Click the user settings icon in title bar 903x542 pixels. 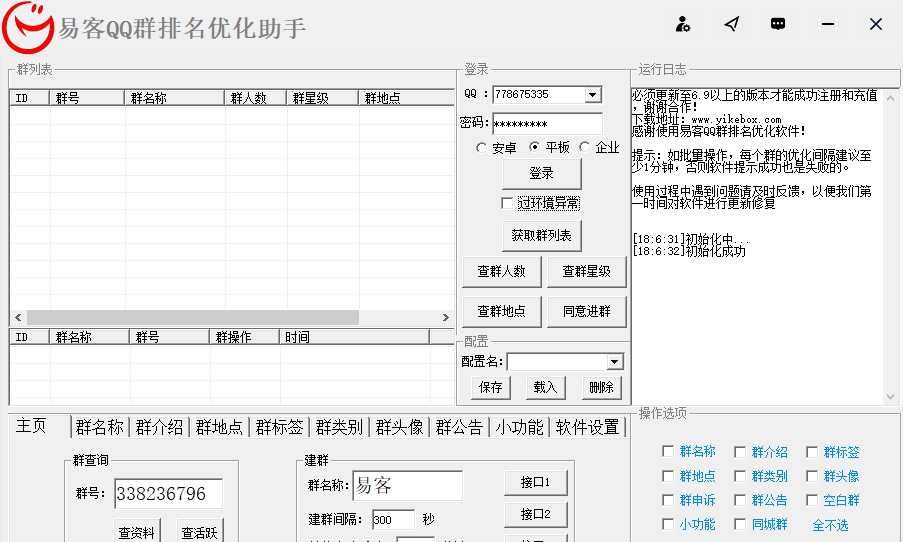[x=683, y=24]
